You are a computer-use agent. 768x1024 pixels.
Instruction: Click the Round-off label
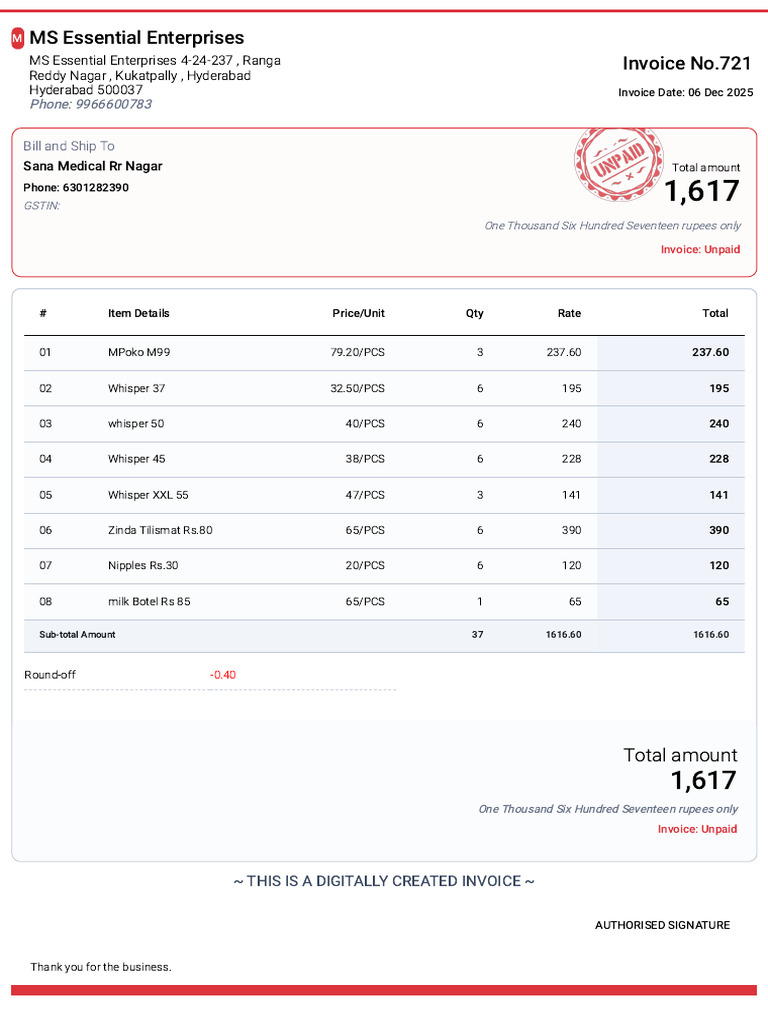click(50, 675)
